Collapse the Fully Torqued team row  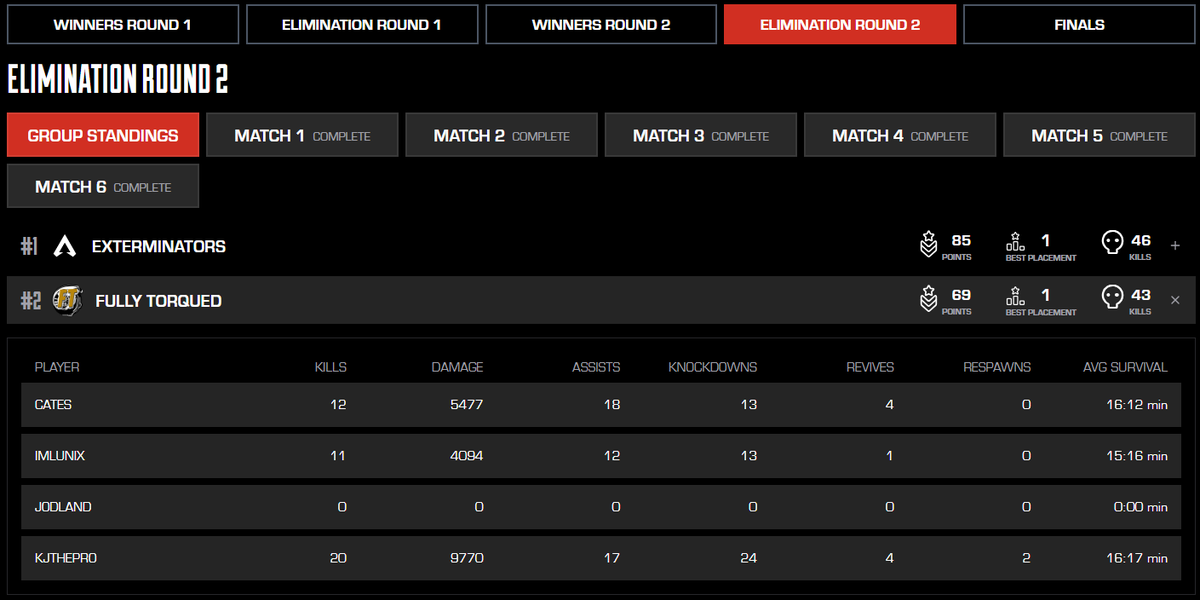[1175, 300]
